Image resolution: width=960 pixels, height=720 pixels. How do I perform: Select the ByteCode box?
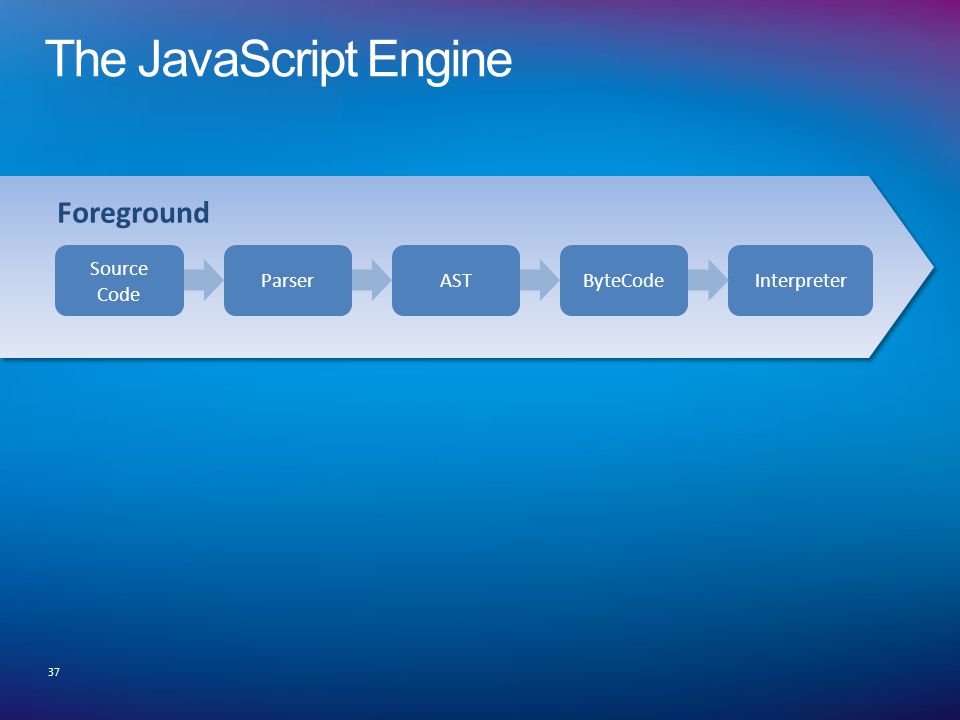[624, 280]
